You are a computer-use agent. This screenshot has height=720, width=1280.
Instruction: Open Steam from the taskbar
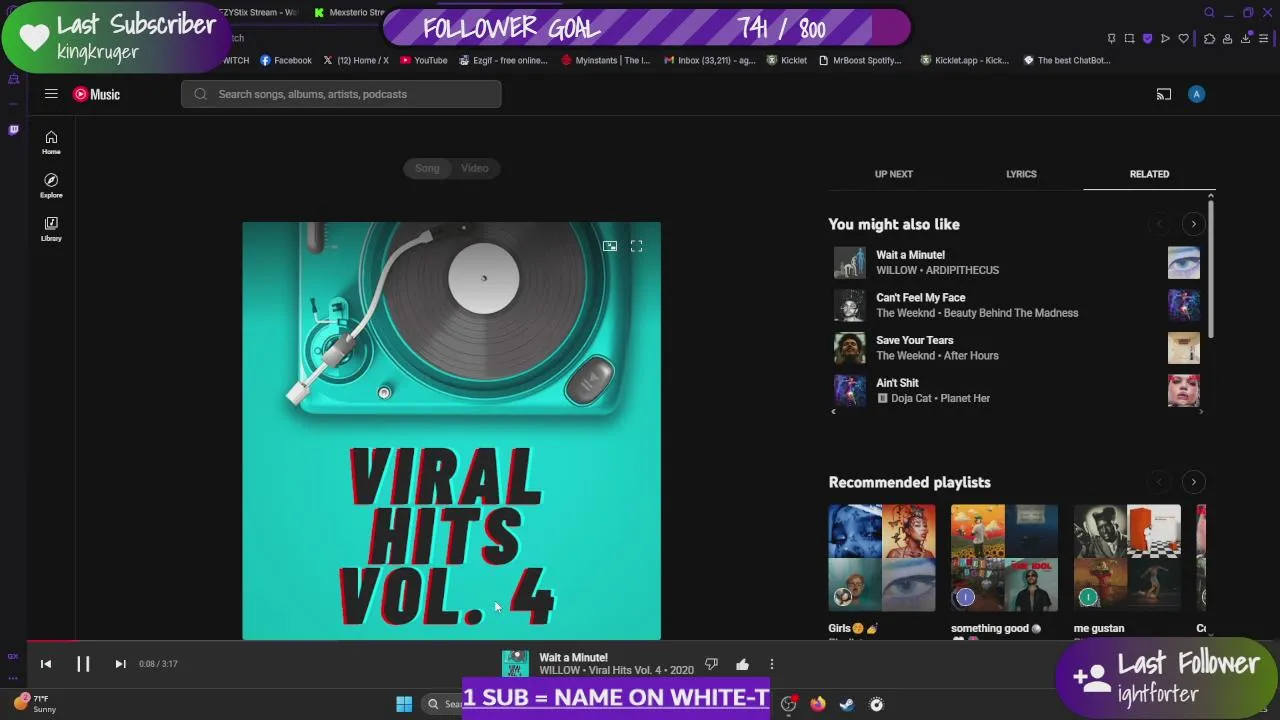[x=847, y=704]
